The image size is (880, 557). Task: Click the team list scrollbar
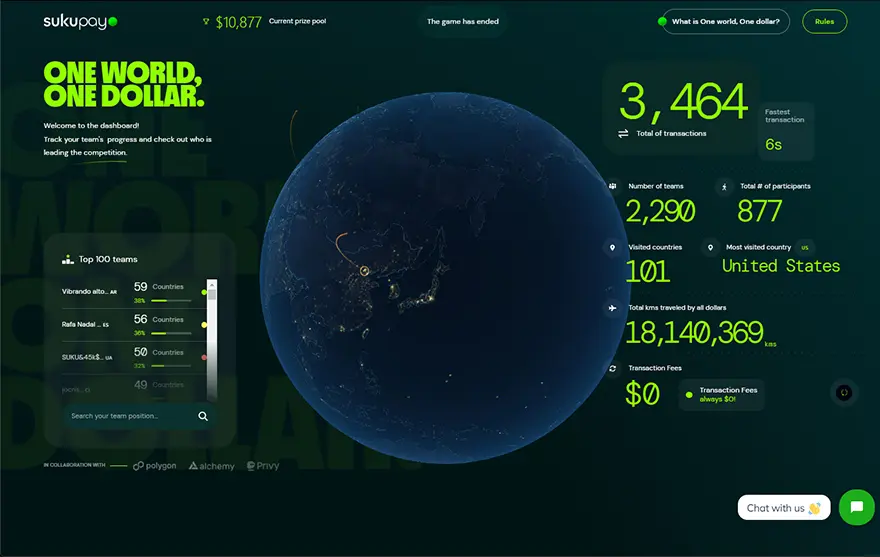[x=212, y=340]
